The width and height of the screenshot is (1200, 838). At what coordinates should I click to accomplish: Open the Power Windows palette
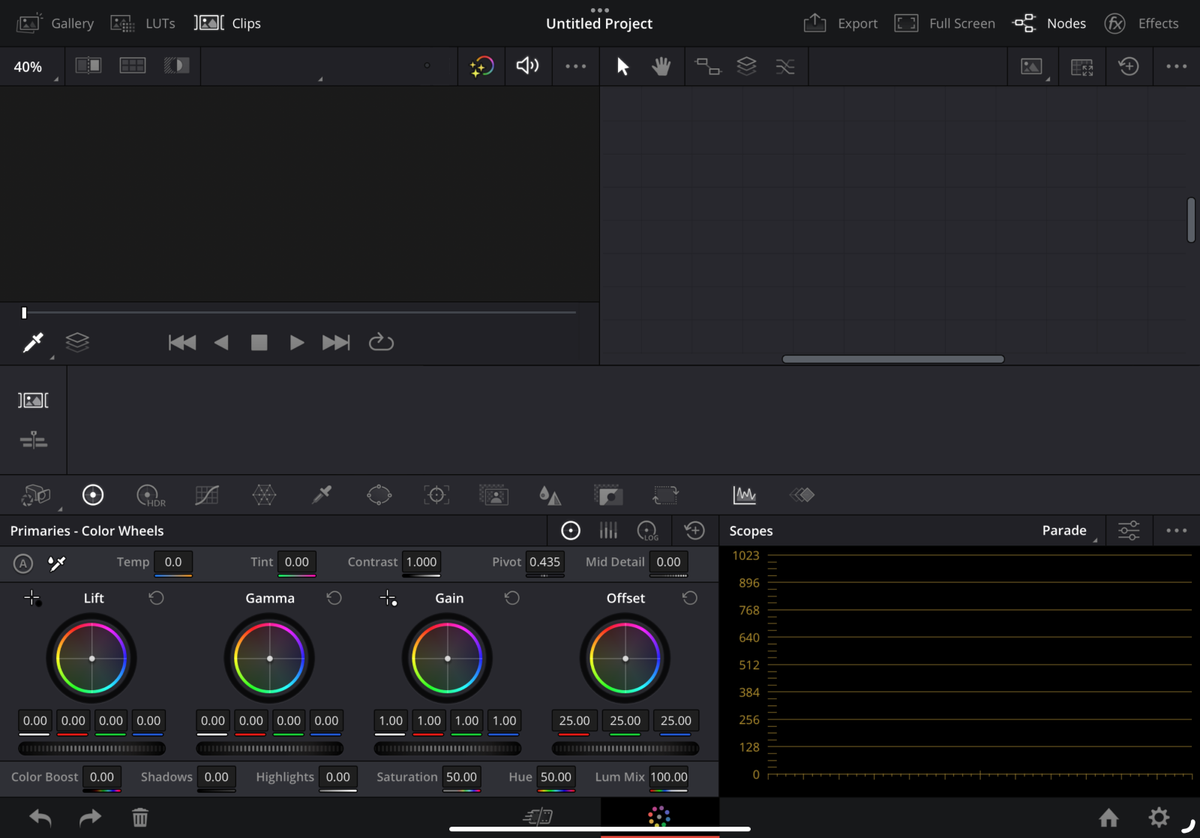click(x=379, y=494)
